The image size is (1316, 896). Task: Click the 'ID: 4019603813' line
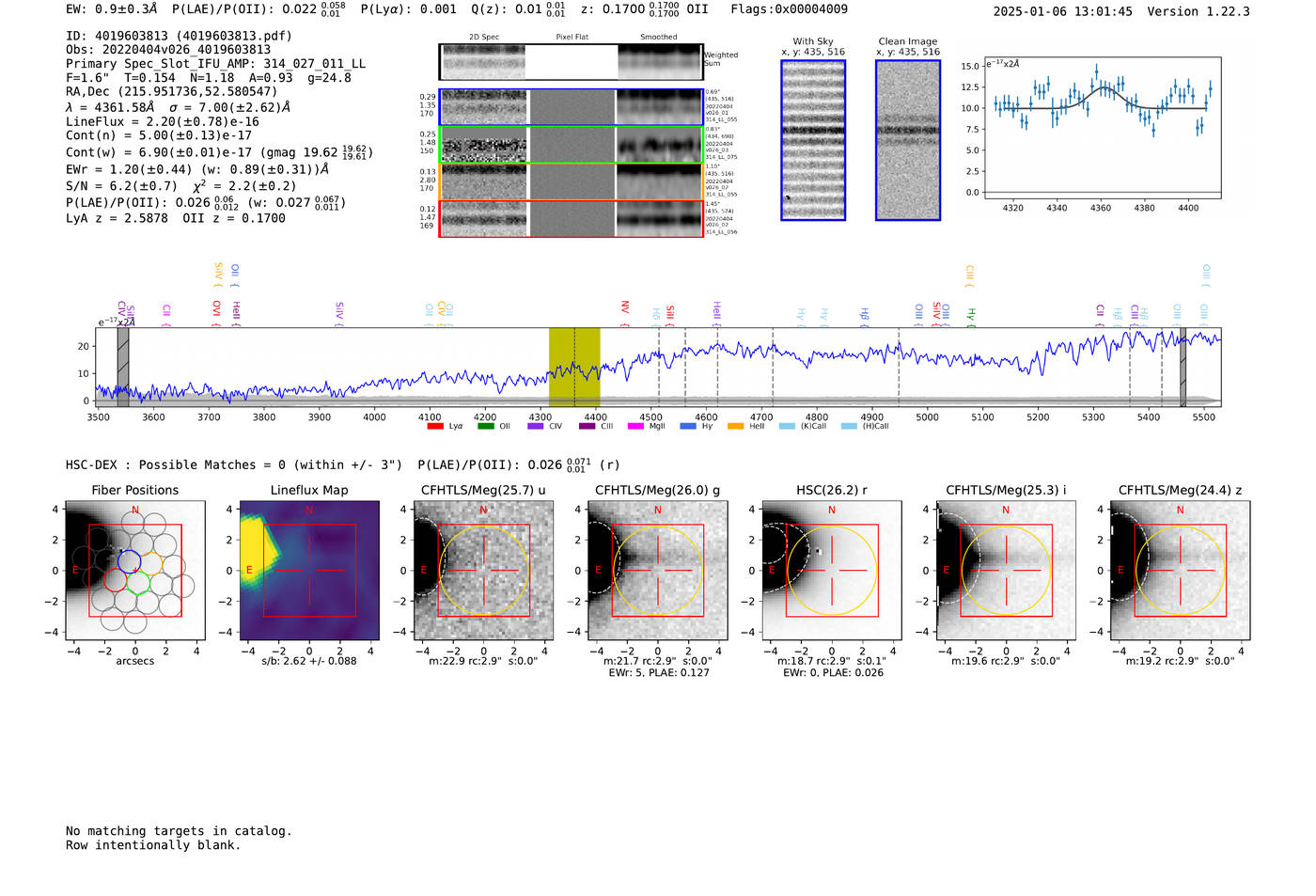point(179,36)
